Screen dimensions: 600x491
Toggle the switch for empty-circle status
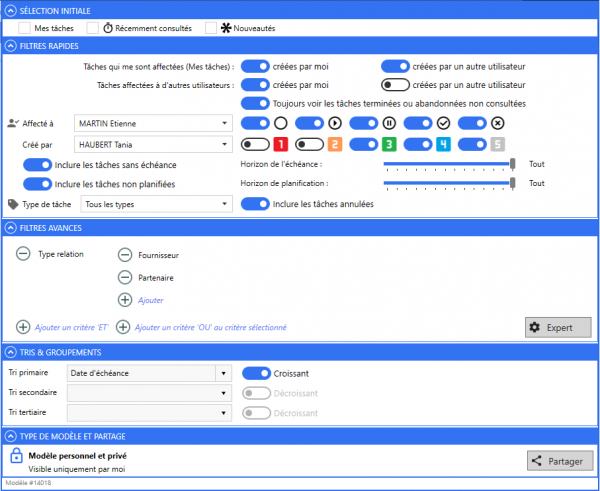[x=255, y=123]
